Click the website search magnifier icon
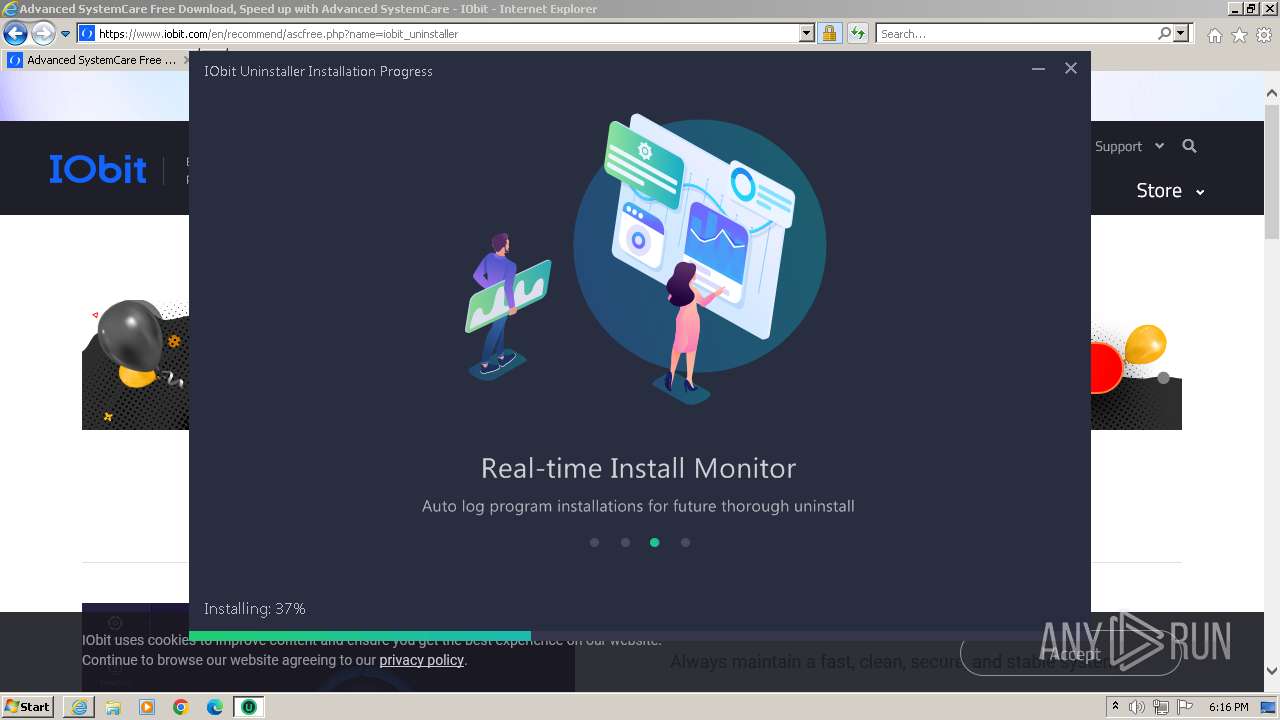 click(1189, 146)
